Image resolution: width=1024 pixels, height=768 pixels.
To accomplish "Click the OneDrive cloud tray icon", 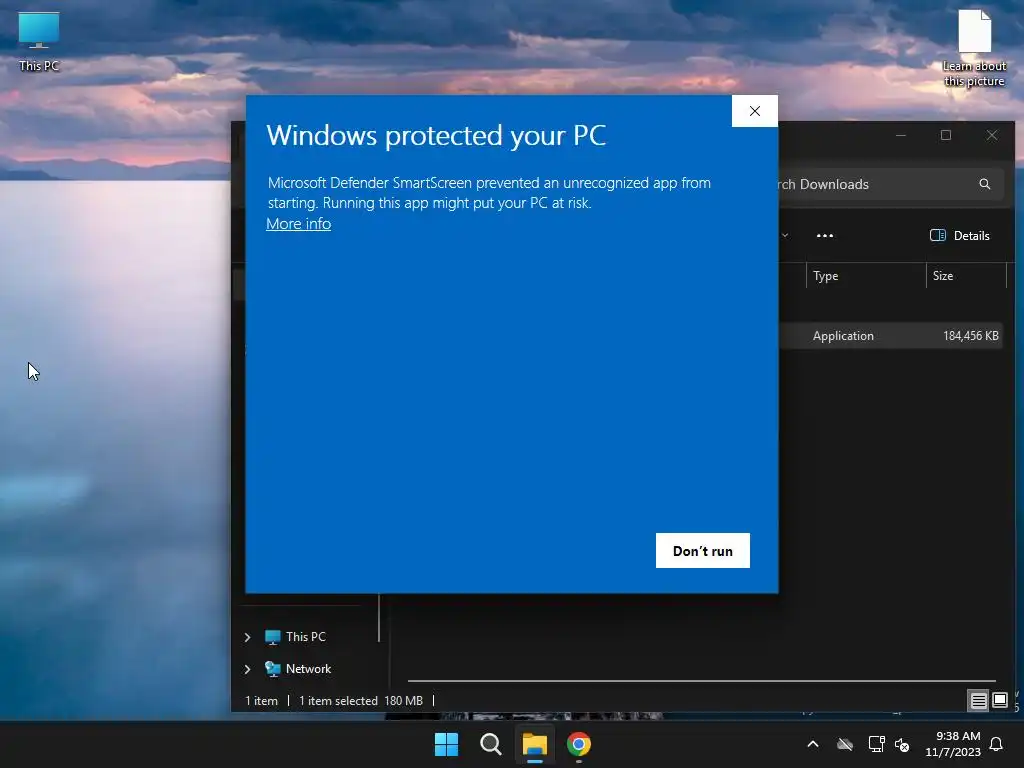I will [x=845, y=744].
